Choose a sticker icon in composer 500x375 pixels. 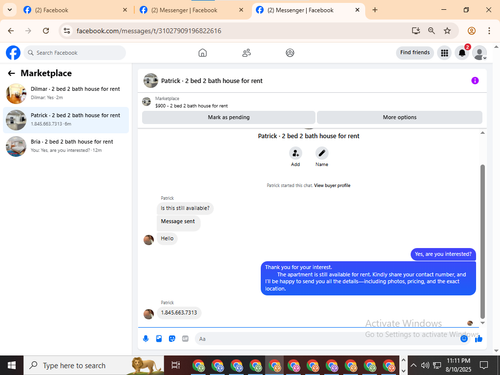172,339
